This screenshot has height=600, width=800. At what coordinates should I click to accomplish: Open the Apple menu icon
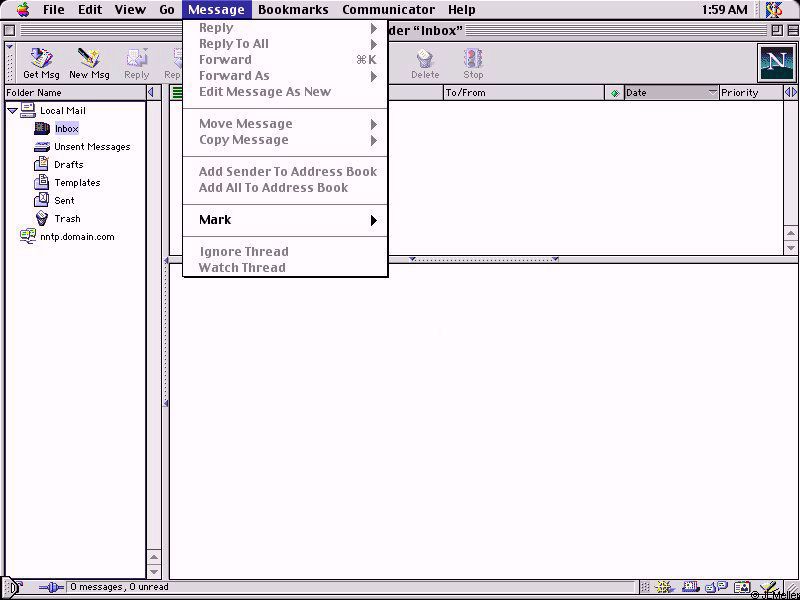[23, 9]
